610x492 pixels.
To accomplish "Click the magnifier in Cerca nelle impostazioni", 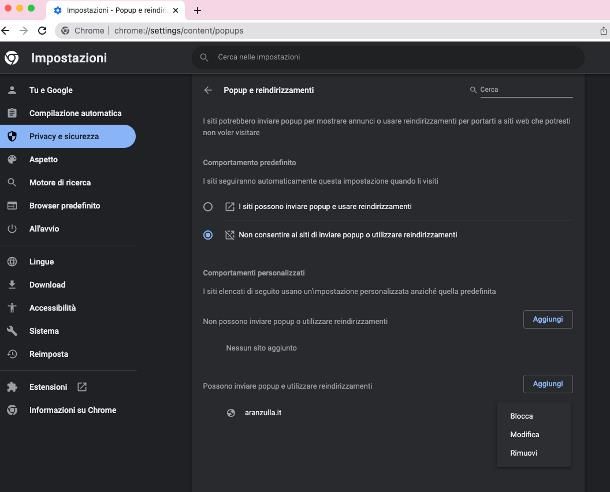I will [x=204, y=57].
